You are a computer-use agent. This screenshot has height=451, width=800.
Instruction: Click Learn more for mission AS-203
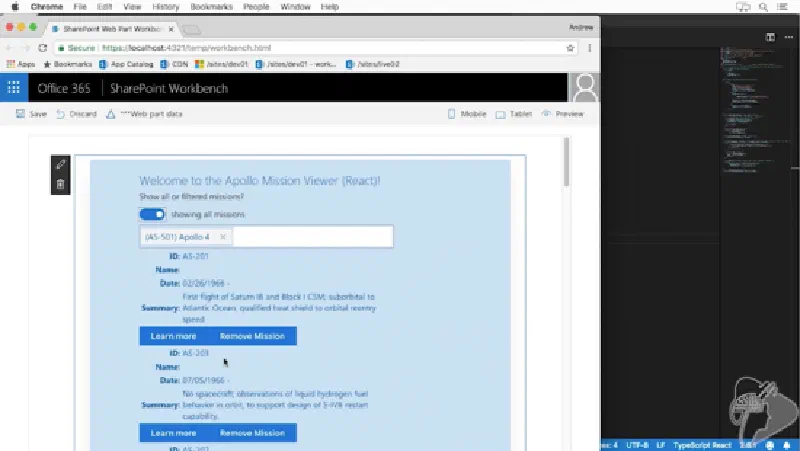173,433
